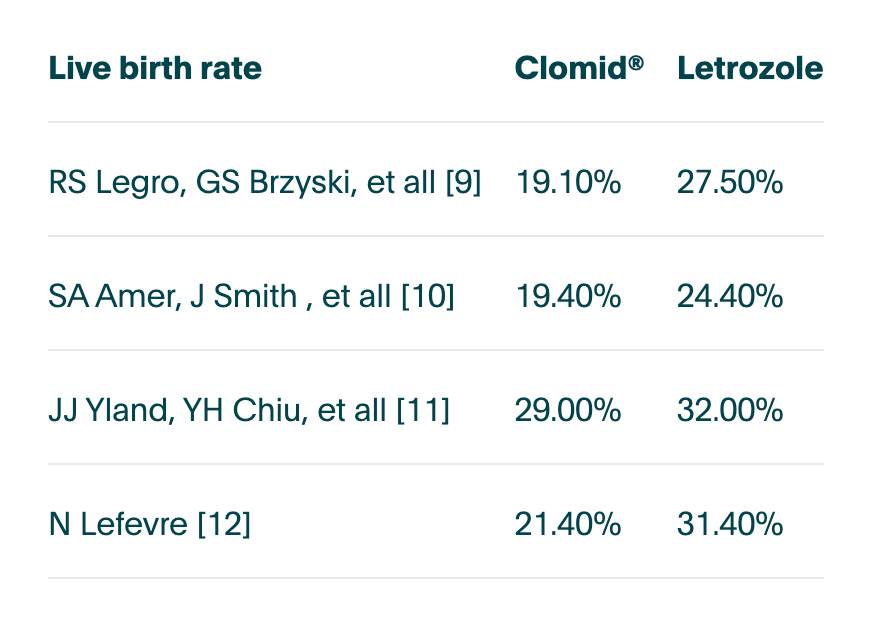Select the Letrozole column header

tap(750, 68)
